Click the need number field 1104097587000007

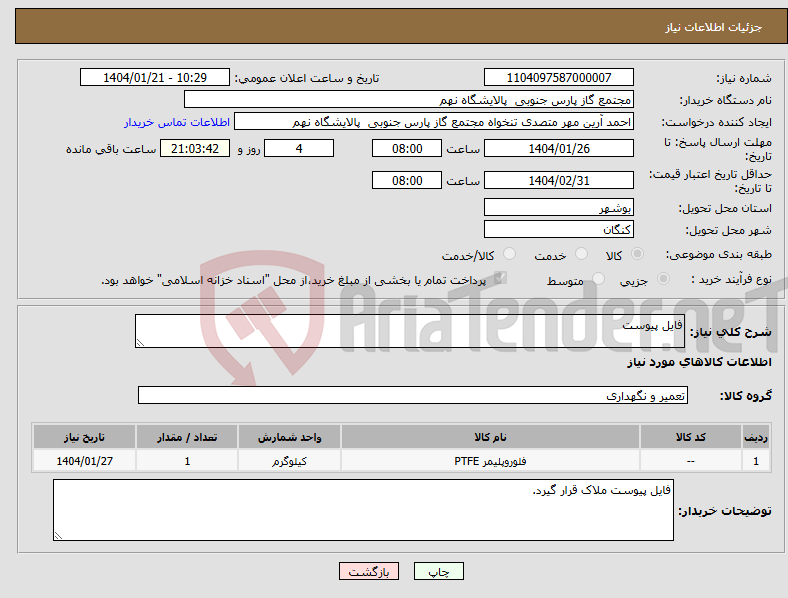point(558,77)
